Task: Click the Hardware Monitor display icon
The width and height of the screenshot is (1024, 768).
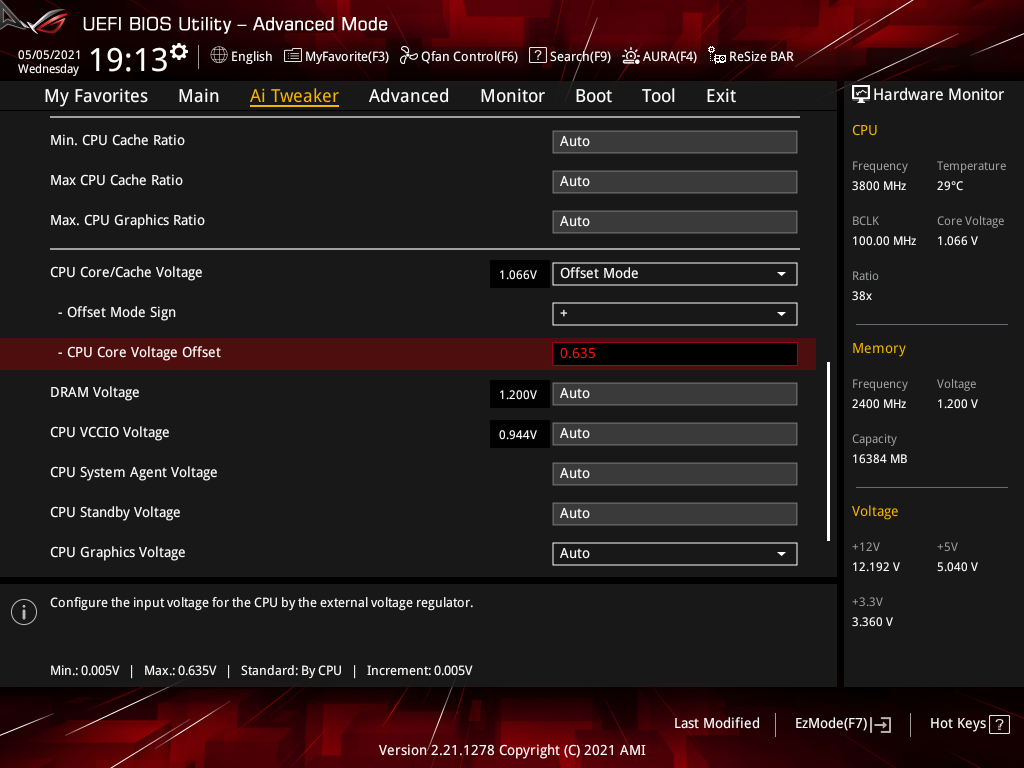Action: (x=861, y=95)
